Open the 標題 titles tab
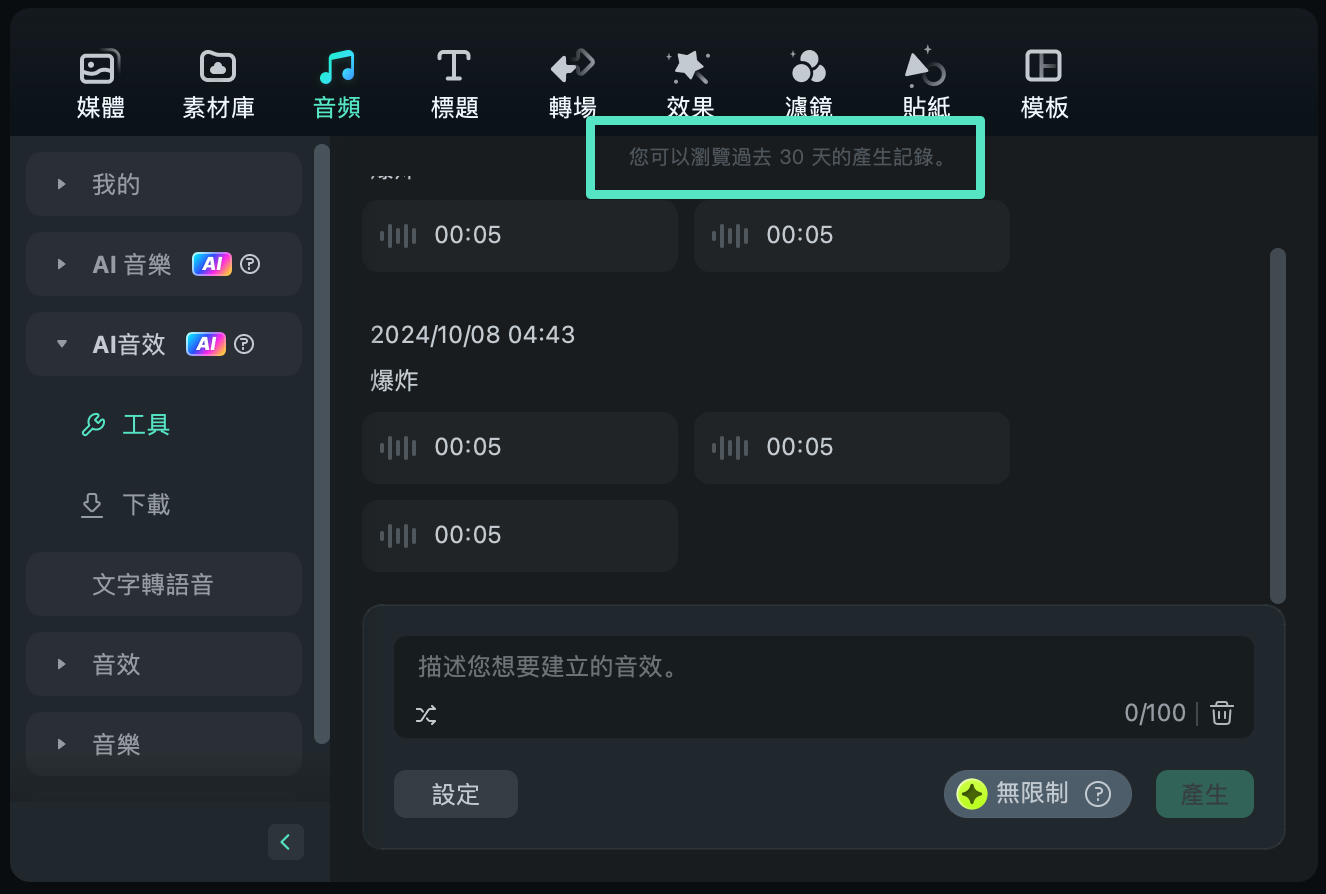Screen dimensions: 1326x894 454,84
